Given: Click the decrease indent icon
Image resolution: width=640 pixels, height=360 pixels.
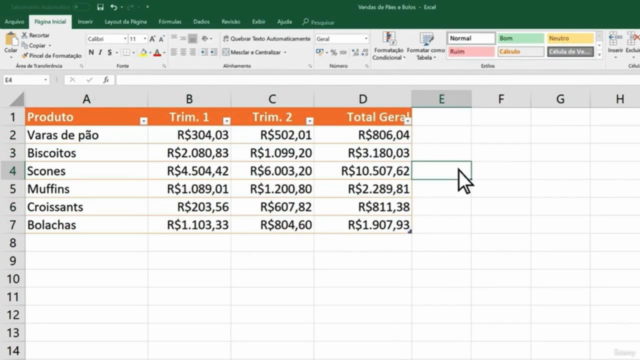Looking at the screenshot, I should 204,52.
